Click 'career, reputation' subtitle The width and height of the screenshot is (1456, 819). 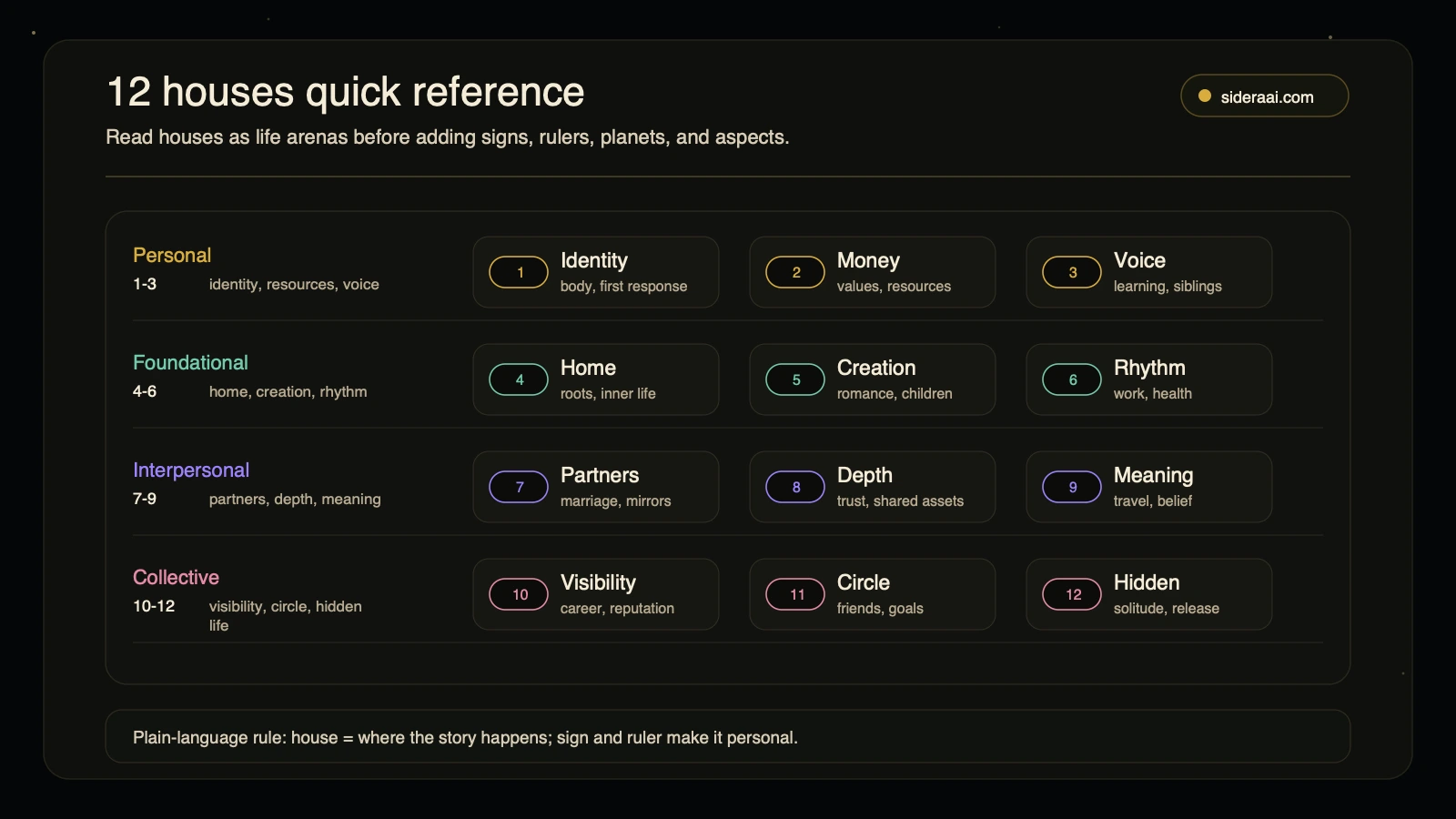click(x=617, y=608)
